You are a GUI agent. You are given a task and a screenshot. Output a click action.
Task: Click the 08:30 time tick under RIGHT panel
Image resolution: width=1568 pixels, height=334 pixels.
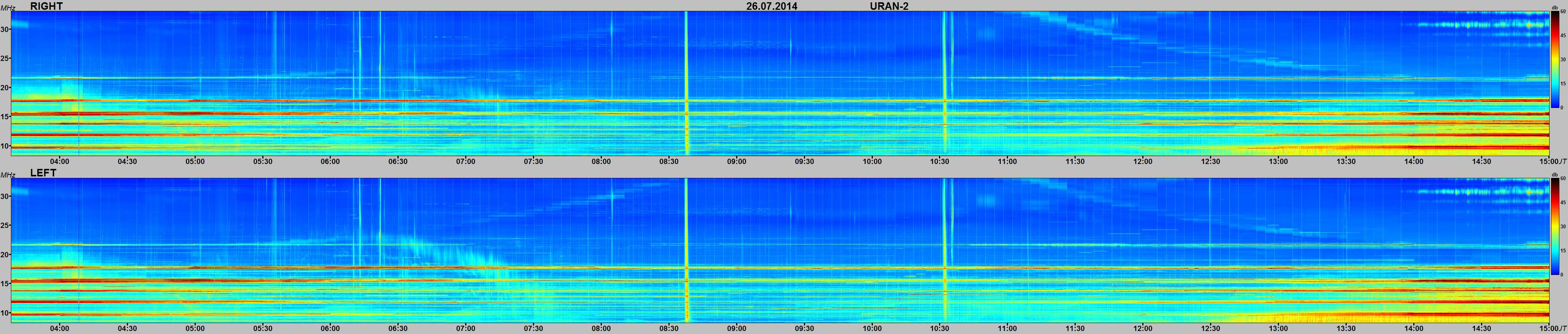669,161
